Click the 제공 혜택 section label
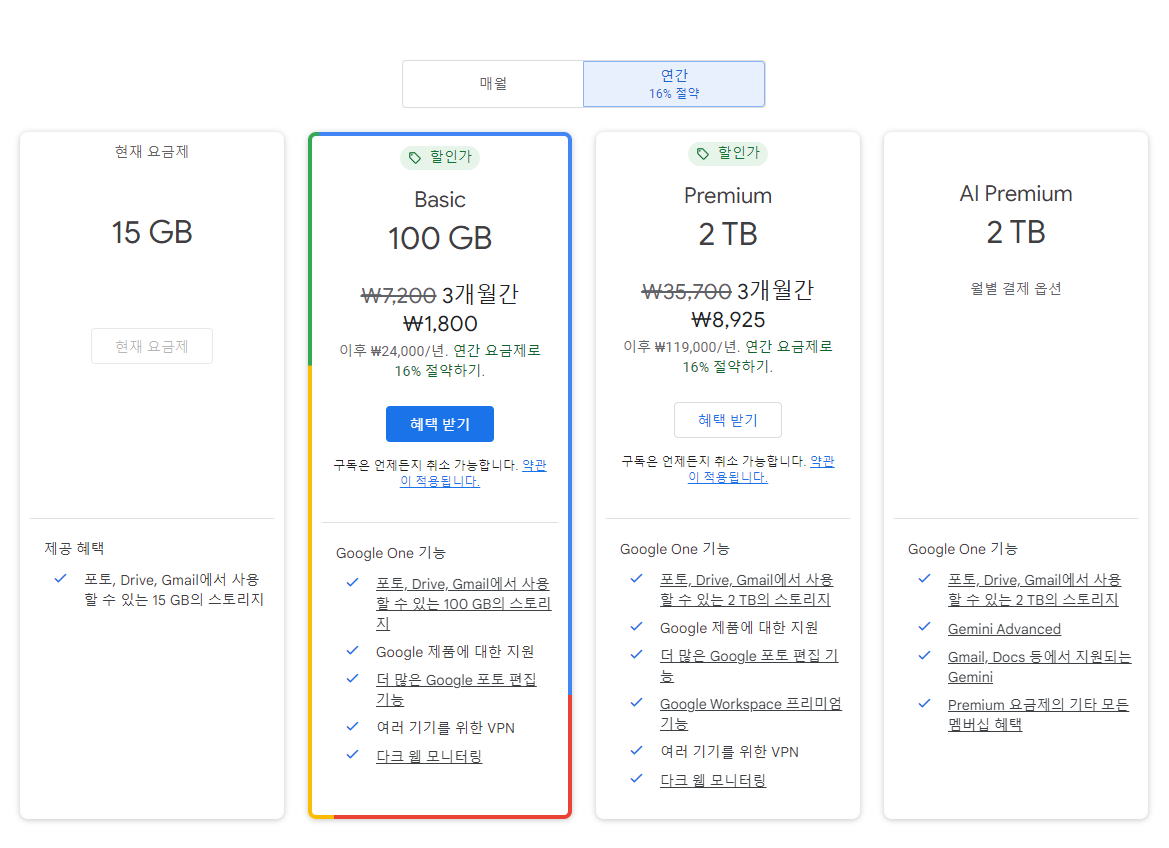This screenshot has height=848, width=1169. [74, 548]
